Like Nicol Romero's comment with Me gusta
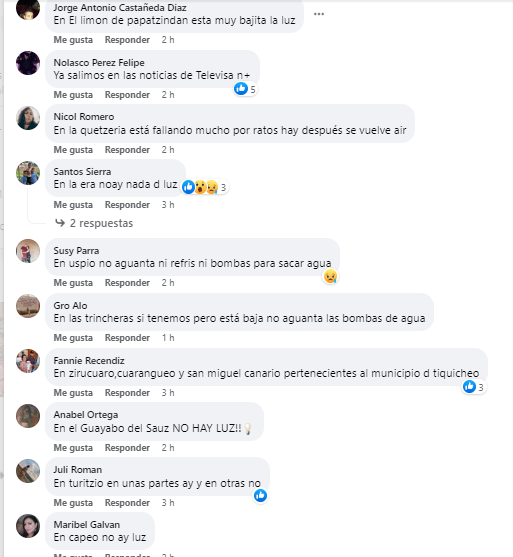Screen dimensions: 513x557 pos(73,150)
